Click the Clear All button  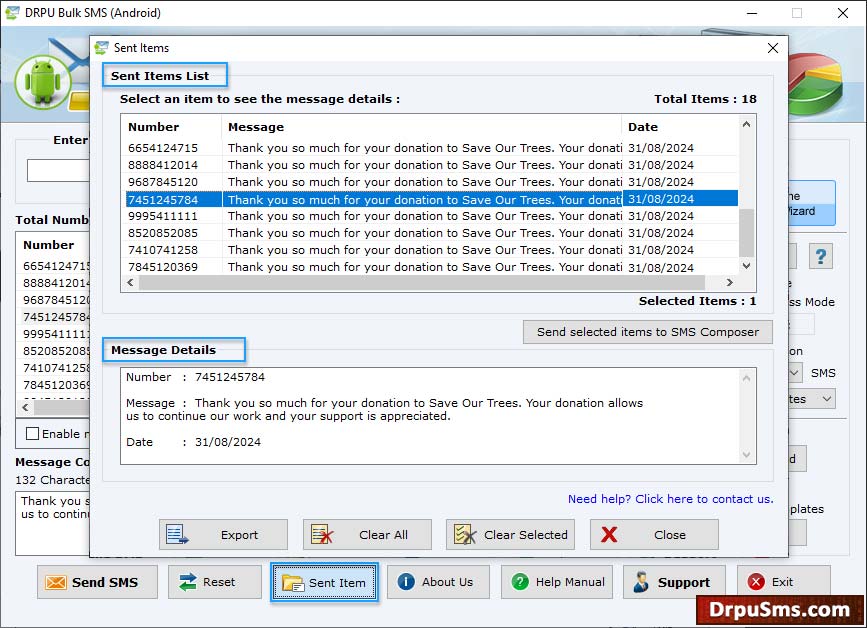(x=367, y=535)
